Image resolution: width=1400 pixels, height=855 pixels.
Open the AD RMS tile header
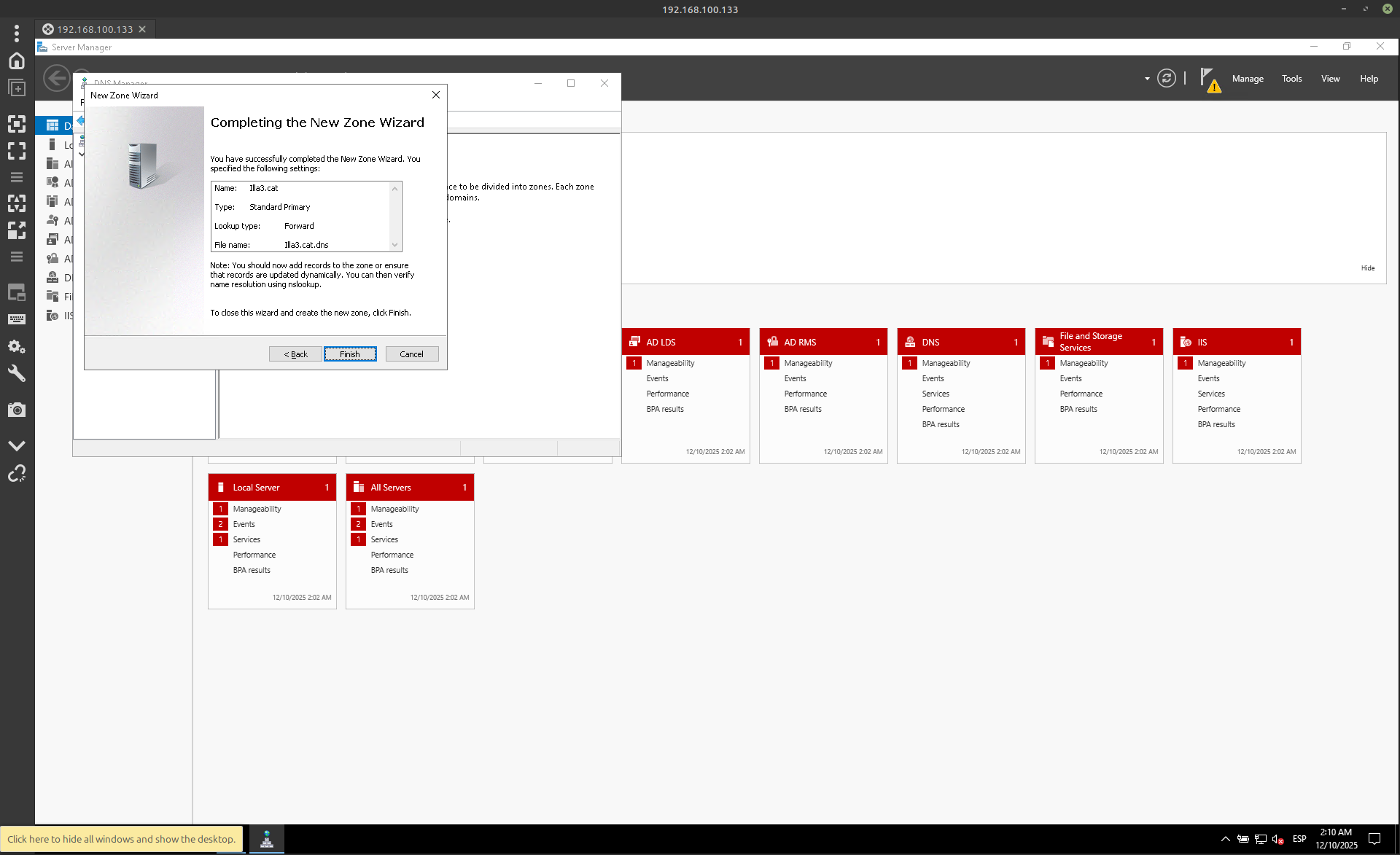coord(822,342)
